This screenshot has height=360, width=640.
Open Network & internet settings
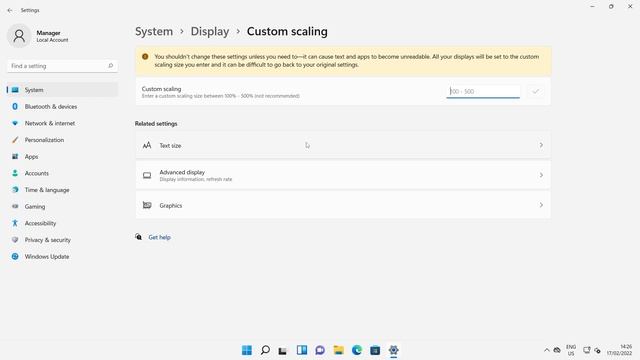pos(62,123)
